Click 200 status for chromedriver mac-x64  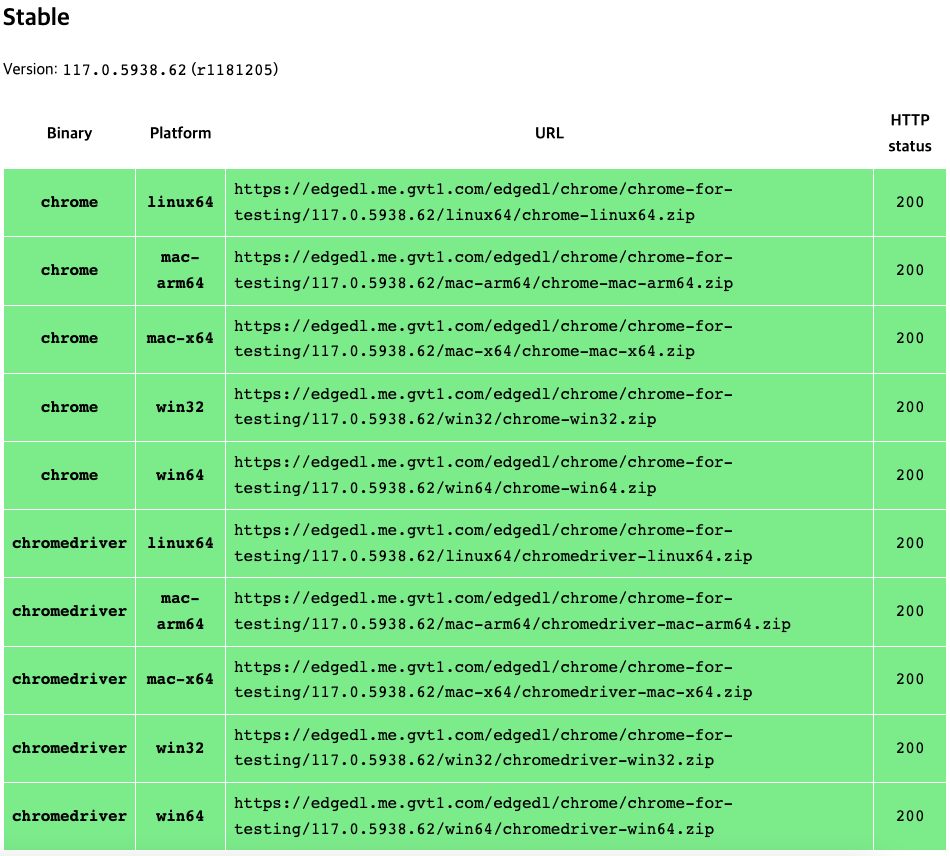[x=910, y=680]
